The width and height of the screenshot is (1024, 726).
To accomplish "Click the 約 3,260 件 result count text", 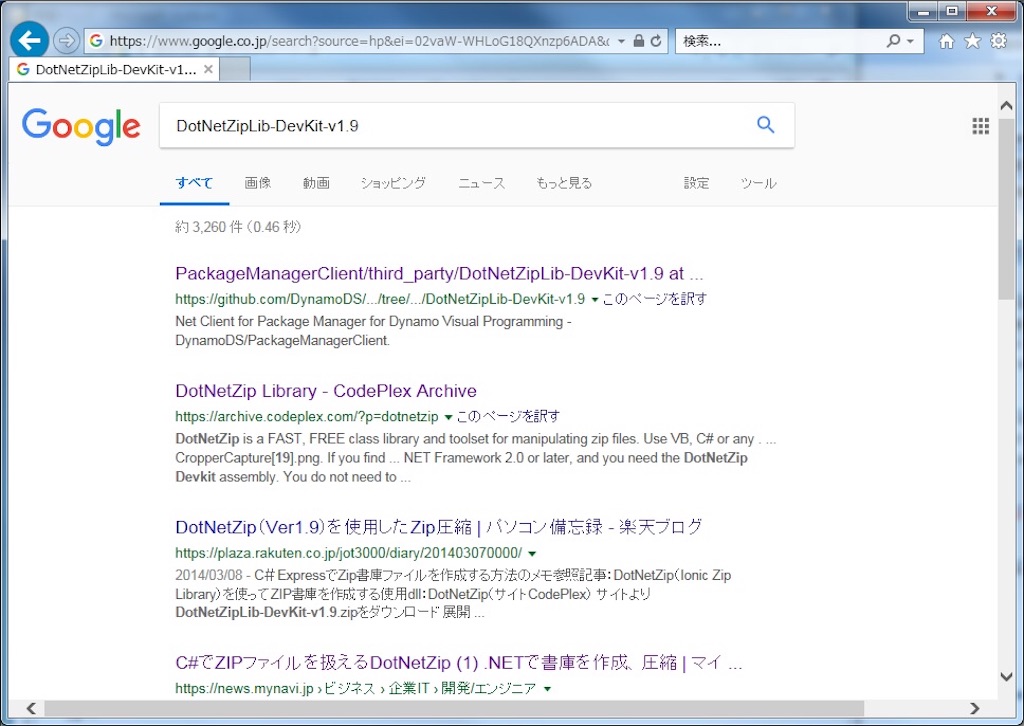I will pyautogui.click(x=238, y=227).
